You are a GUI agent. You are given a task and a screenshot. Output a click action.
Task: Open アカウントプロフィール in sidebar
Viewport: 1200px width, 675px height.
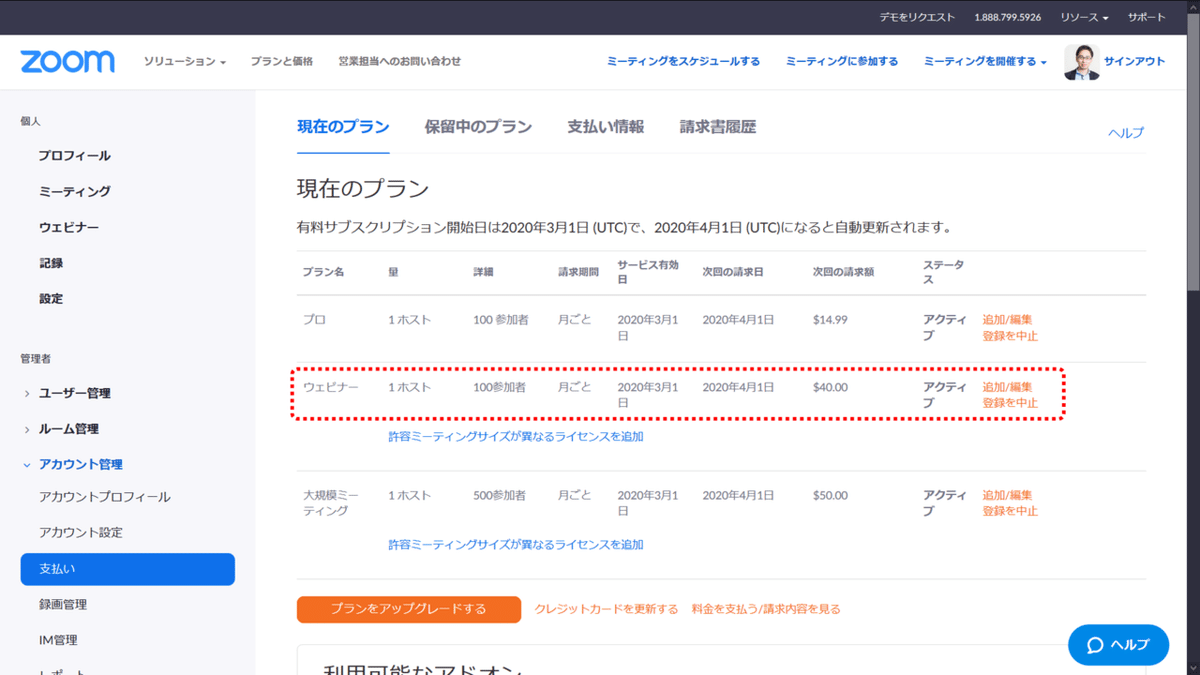(x=105, y=497)
